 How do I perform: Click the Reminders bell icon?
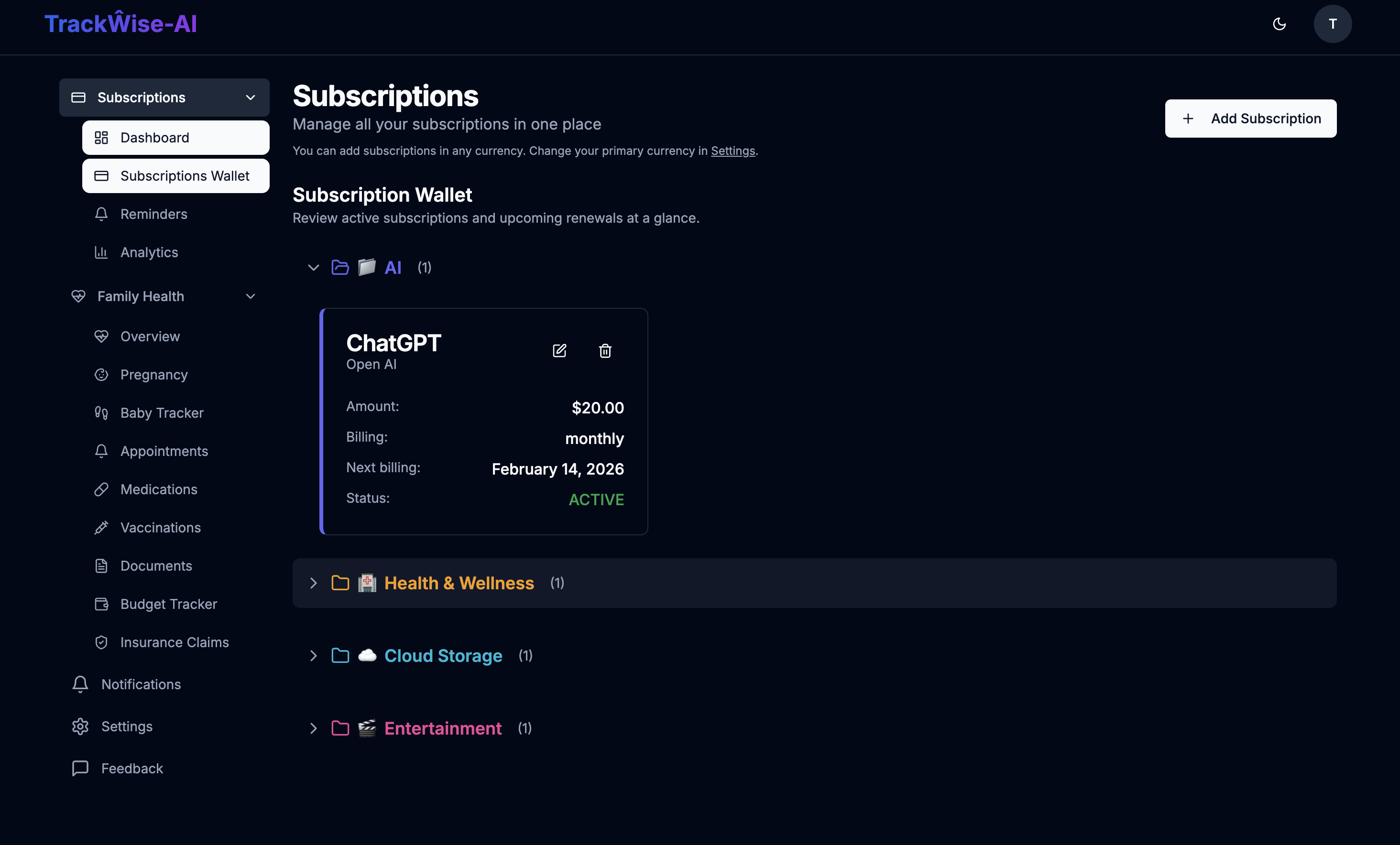click(102, 214)
